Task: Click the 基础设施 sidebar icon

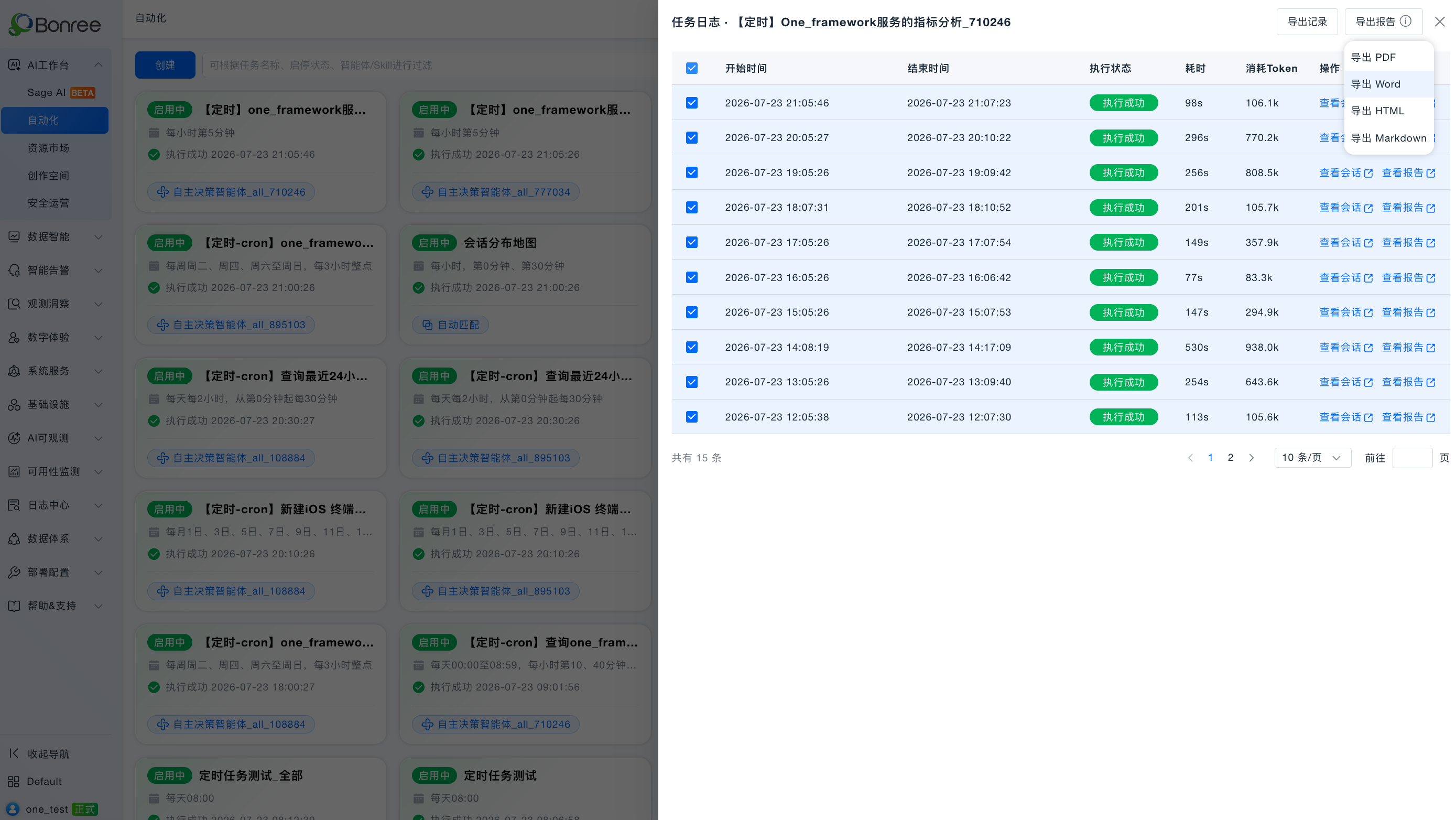Action: [14, 404]
